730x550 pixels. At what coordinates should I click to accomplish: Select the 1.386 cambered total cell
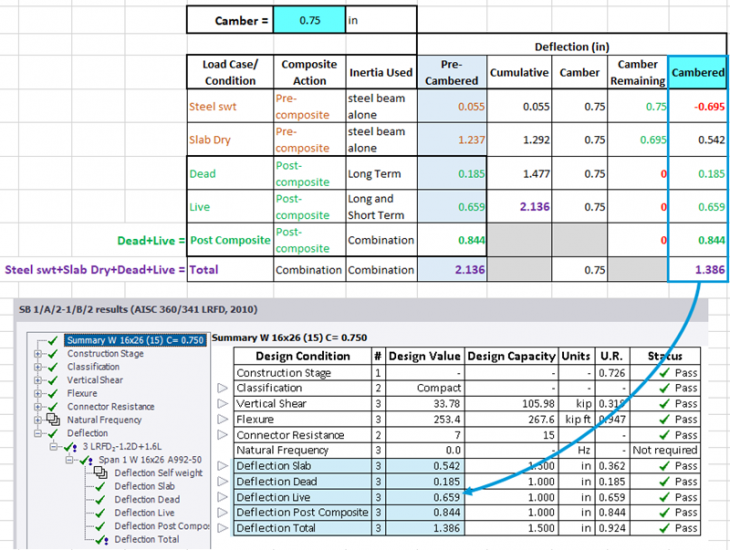click(x=697, y=270)
